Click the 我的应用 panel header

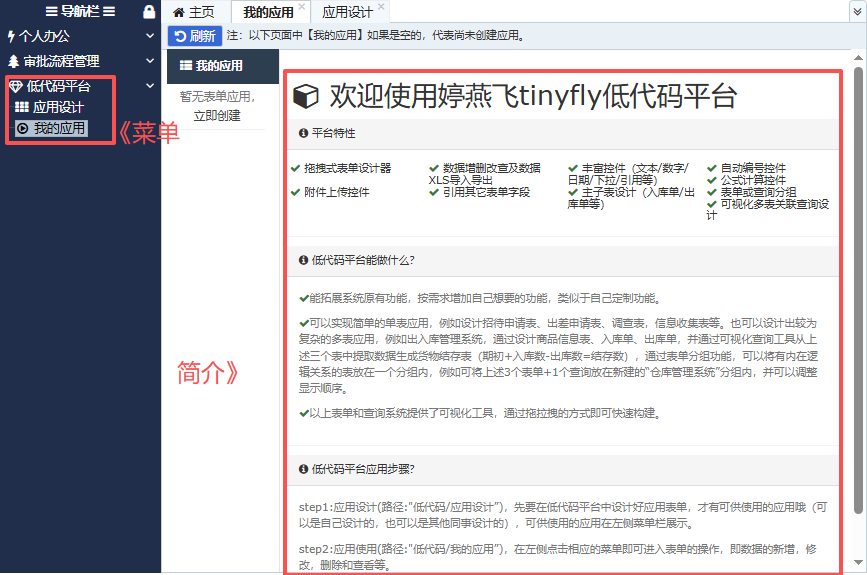click(x=223, y=66)
